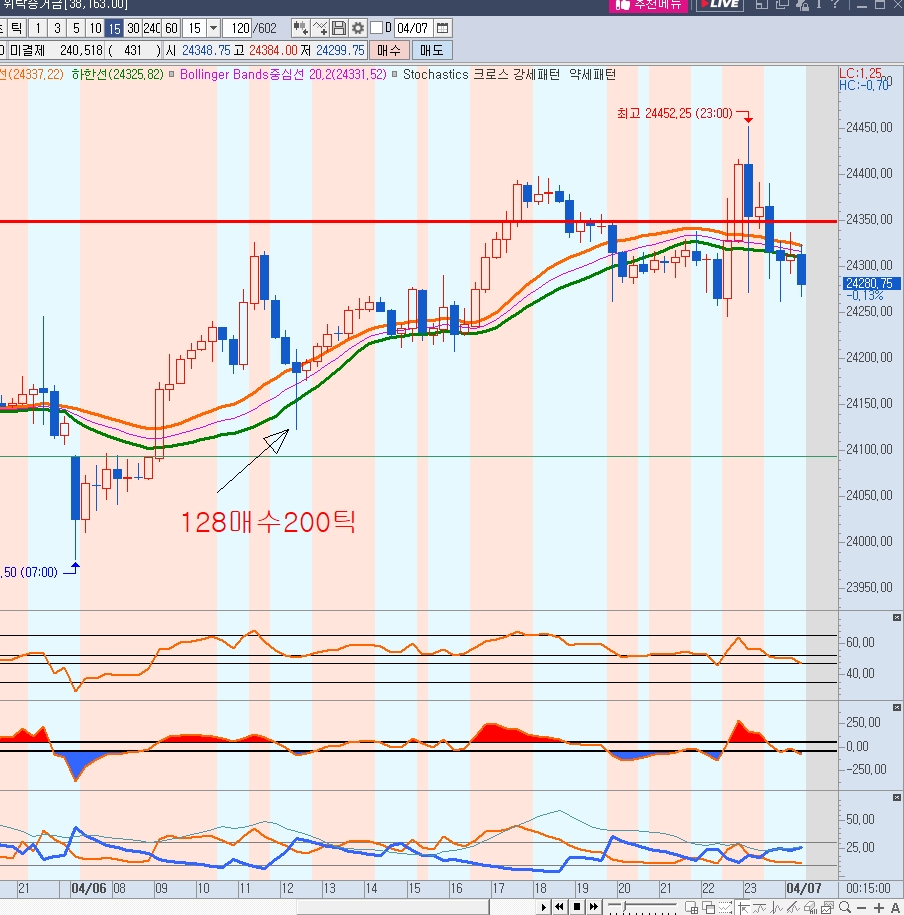Click the settings gear icon in chart toolbar

[x=357, y=28]
